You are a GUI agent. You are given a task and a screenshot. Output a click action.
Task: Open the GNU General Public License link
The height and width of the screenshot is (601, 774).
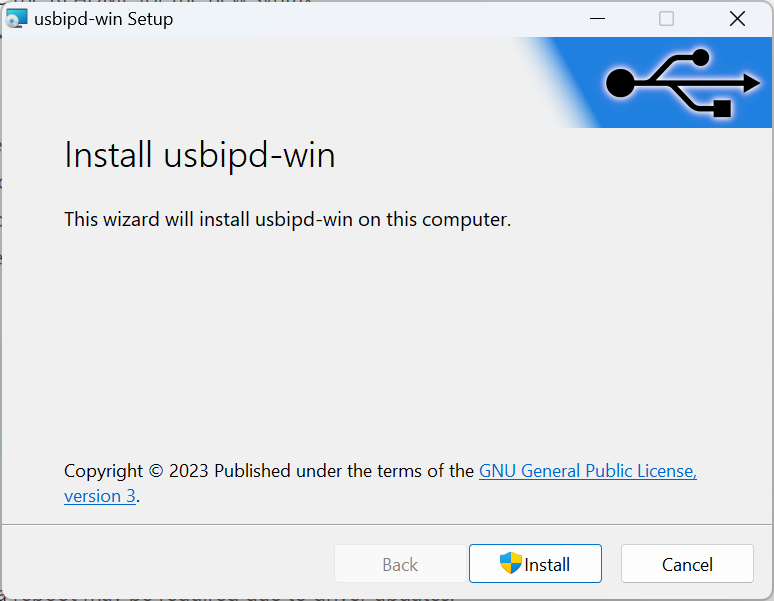tap(587, 471)
